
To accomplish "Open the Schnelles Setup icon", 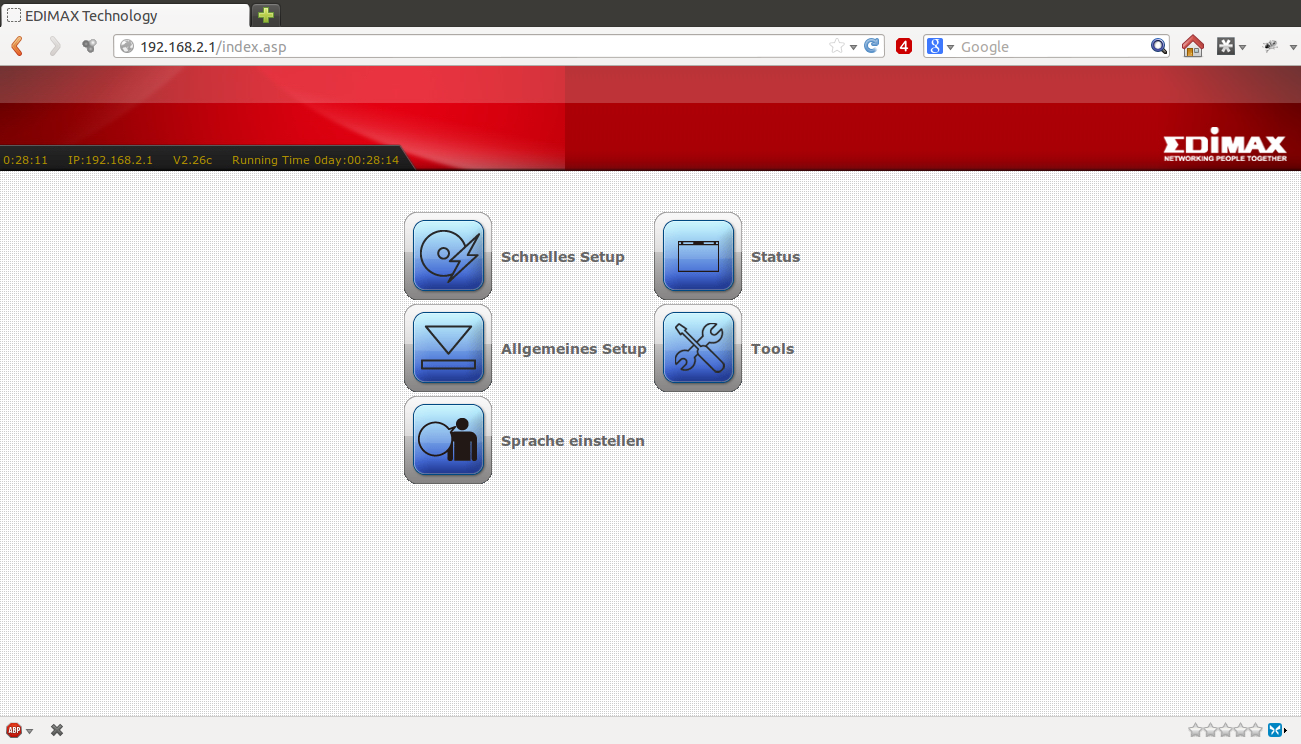I will click(448, 256).
